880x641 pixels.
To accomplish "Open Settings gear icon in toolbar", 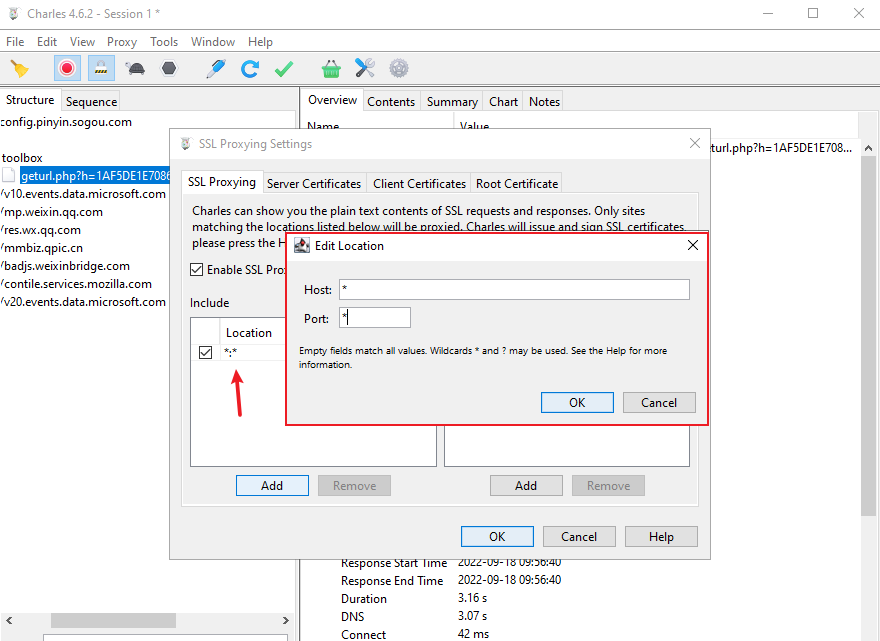I will pyautogui.click(x=399, y=68).
